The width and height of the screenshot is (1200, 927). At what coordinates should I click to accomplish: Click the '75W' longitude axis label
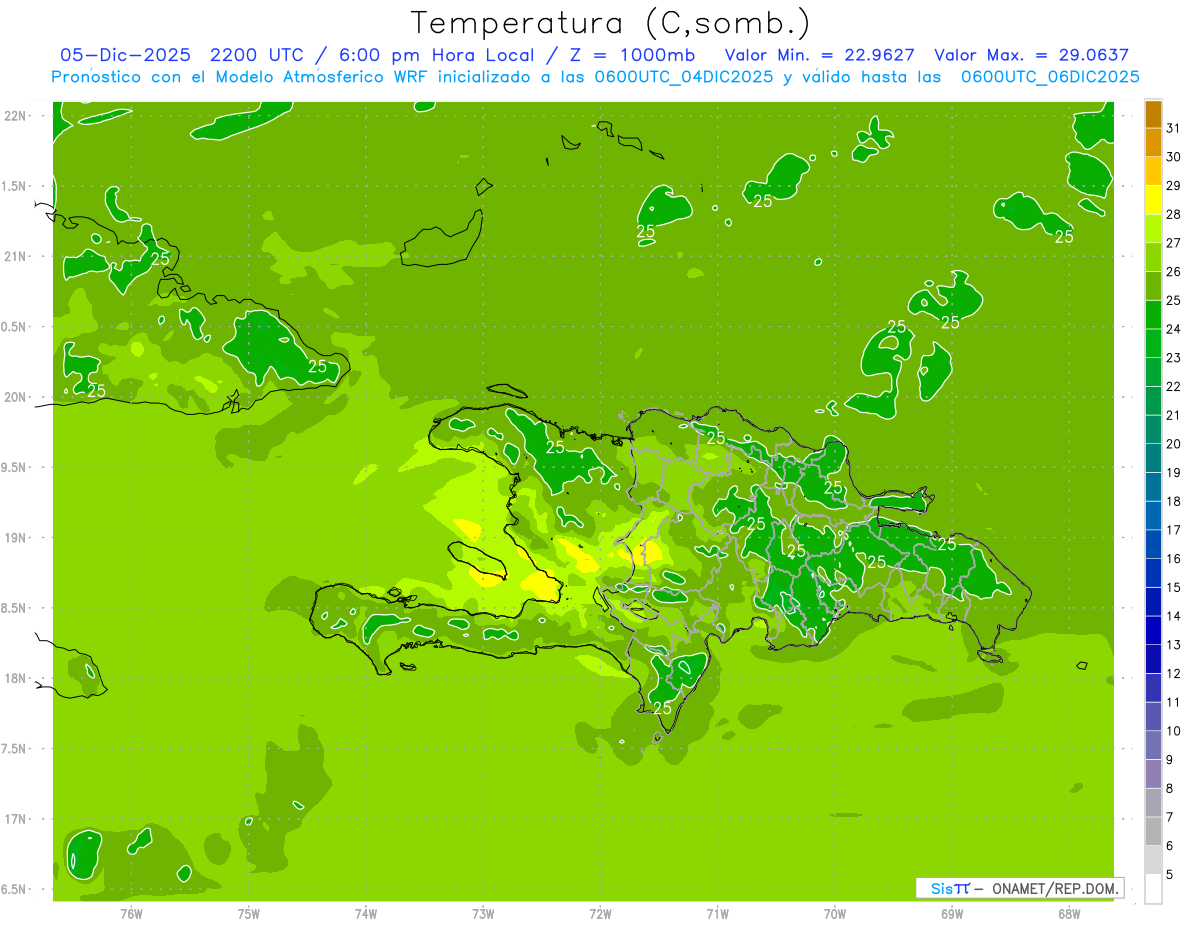coord(249,914)
